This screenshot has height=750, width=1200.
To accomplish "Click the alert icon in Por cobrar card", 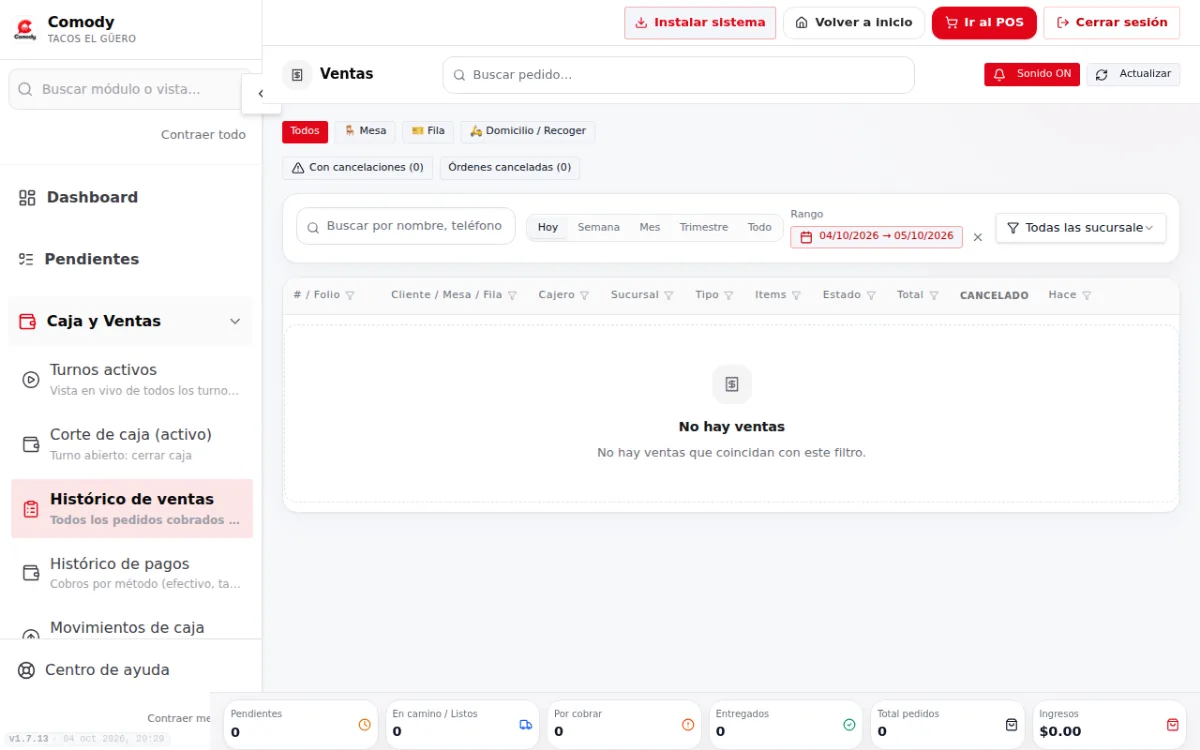I will pyautogui.click(x=688, y=725).
